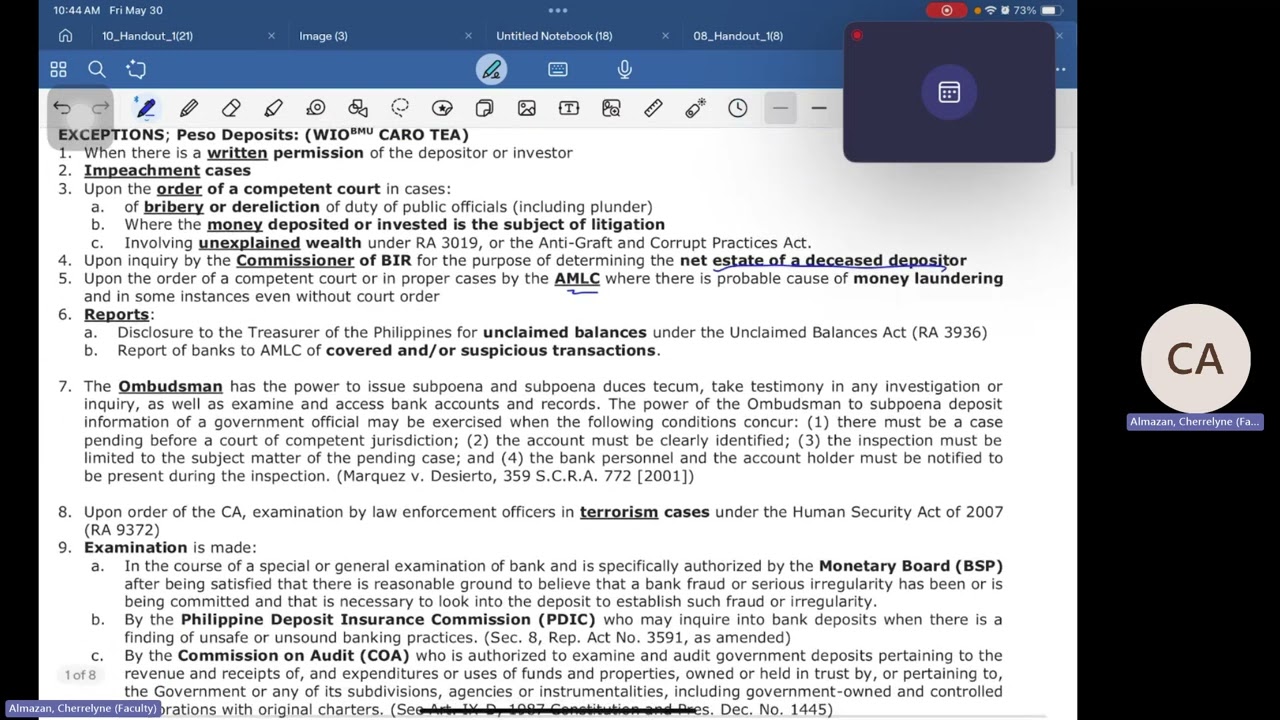Image resolution: width=1280 pixels, height=720 pixels.
Task: Select the fountain pen tool
Action: pos(146,108)
